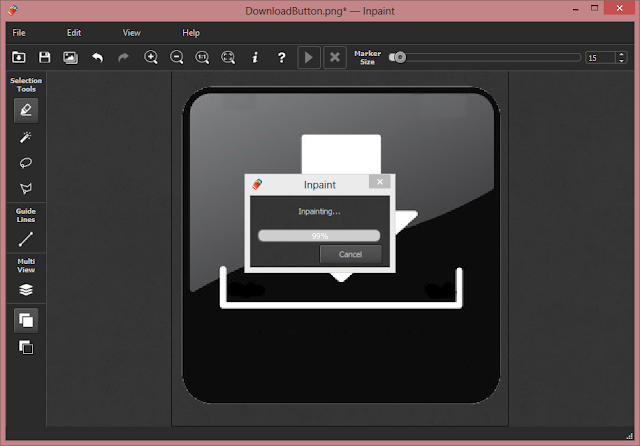Show original image toolbar icon

pyautogui.click(x=70, y=58)
